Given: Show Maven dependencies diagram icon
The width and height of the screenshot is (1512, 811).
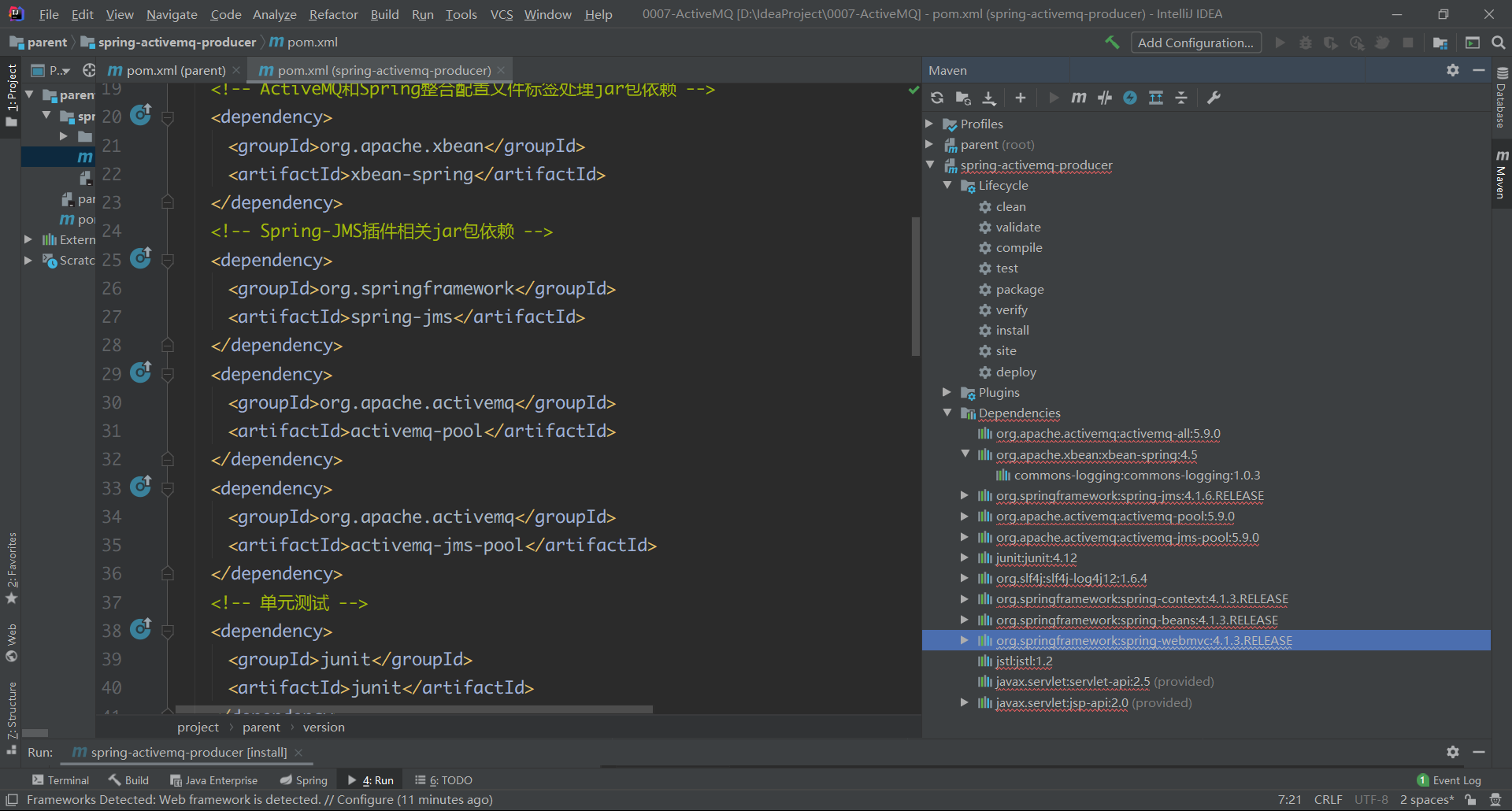Looking at the screenshot, I should coord(1156,98).
